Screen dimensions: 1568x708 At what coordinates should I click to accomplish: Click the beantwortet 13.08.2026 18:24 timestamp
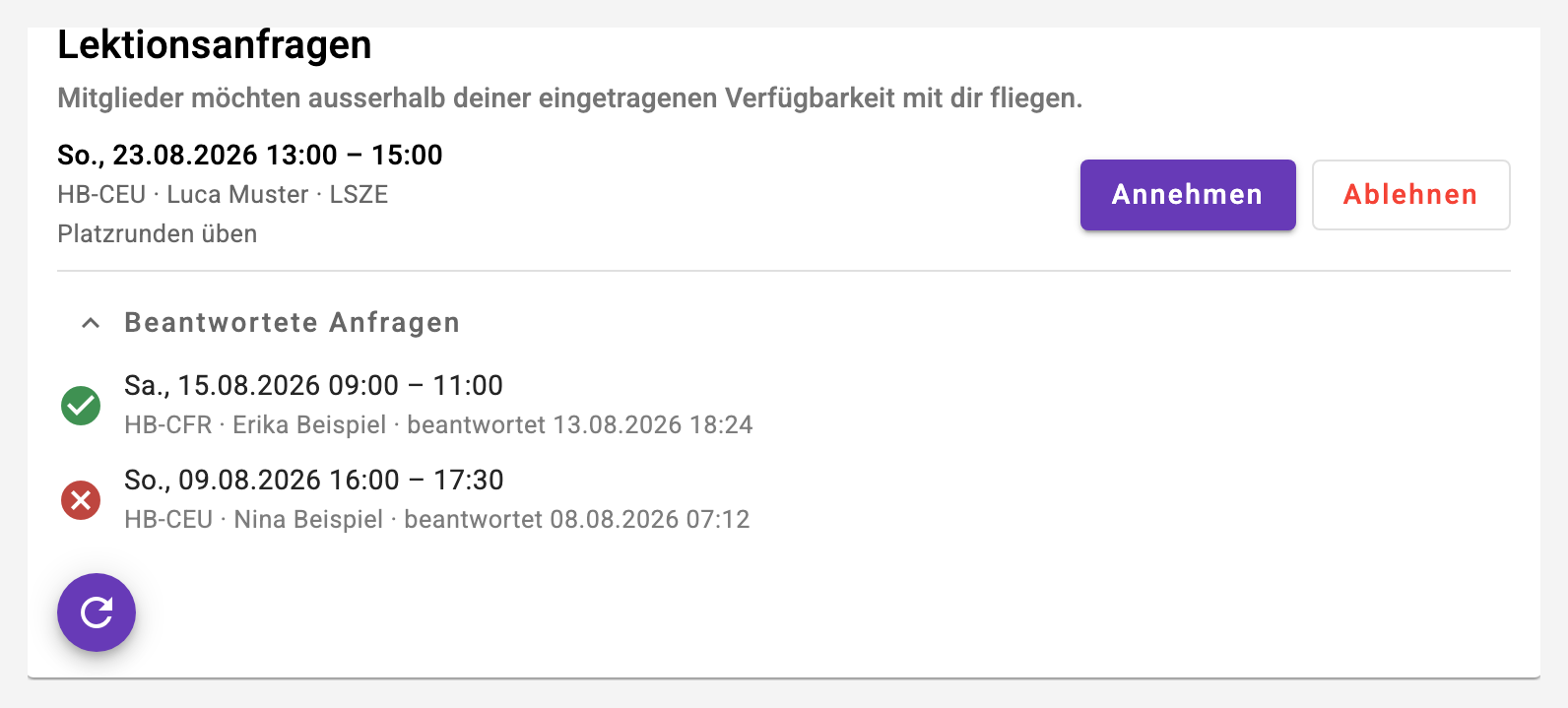[x=580, y=424]
